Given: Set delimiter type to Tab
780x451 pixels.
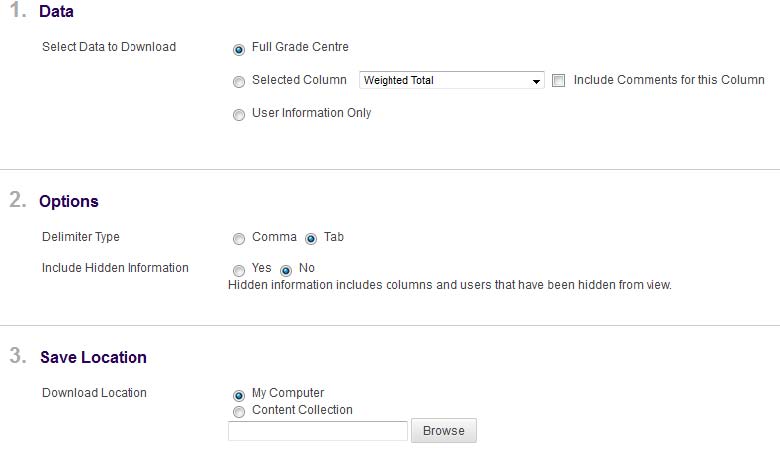Looking at the screenshot, I should point(311,239).
